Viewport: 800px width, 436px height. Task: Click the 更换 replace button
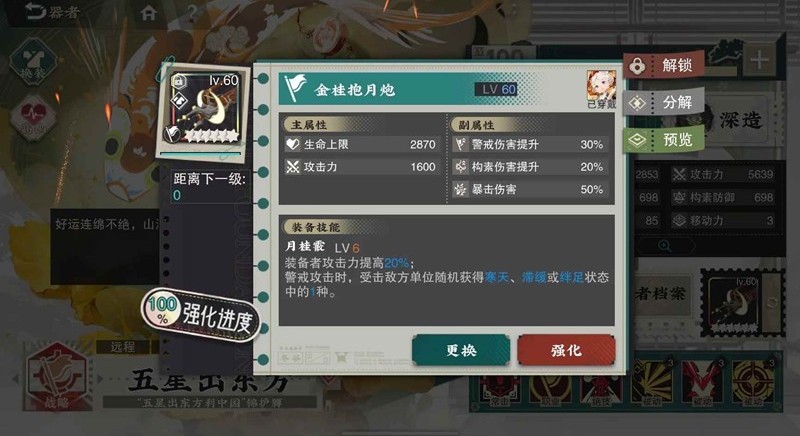click(461, 350)
